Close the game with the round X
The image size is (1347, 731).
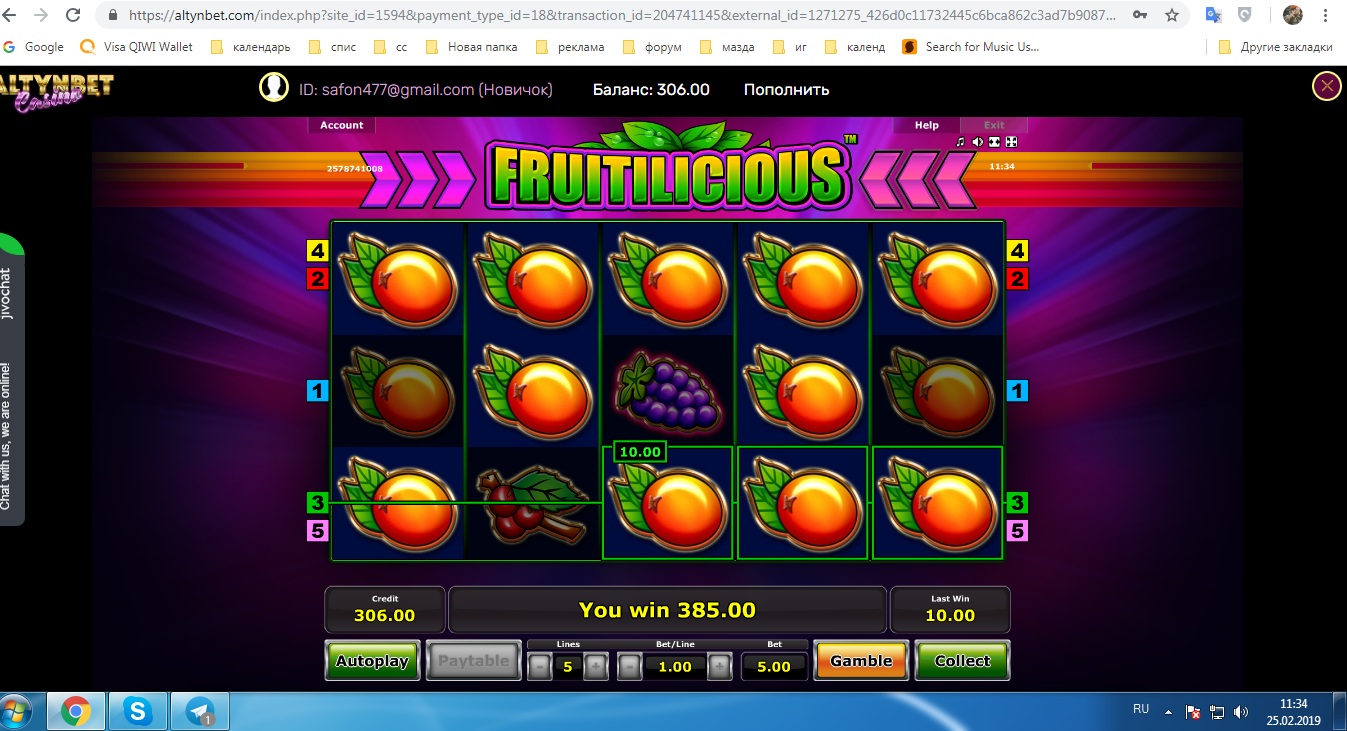pos(1326,87)
